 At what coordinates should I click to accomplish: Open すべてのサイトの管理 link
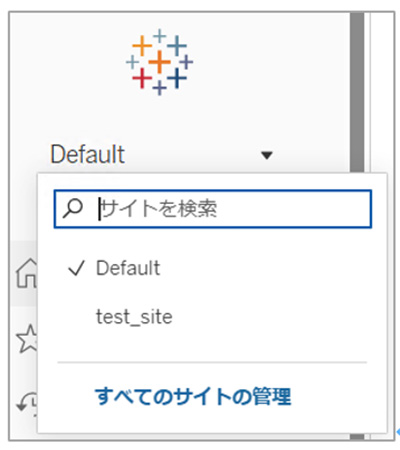click(193, 396)
